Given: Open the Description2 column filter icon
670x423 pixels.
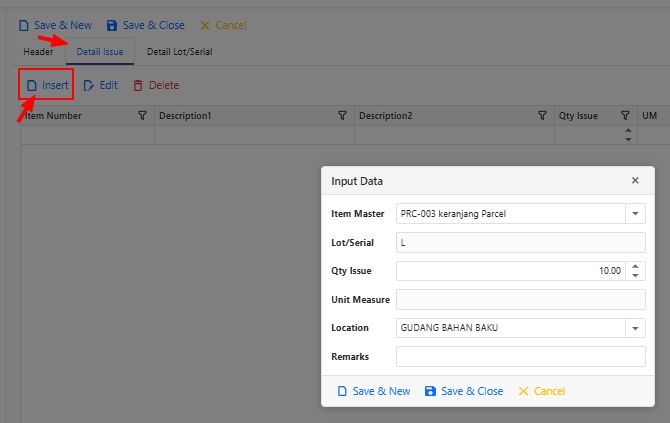Looking at the screenshot, I should 542,115.
